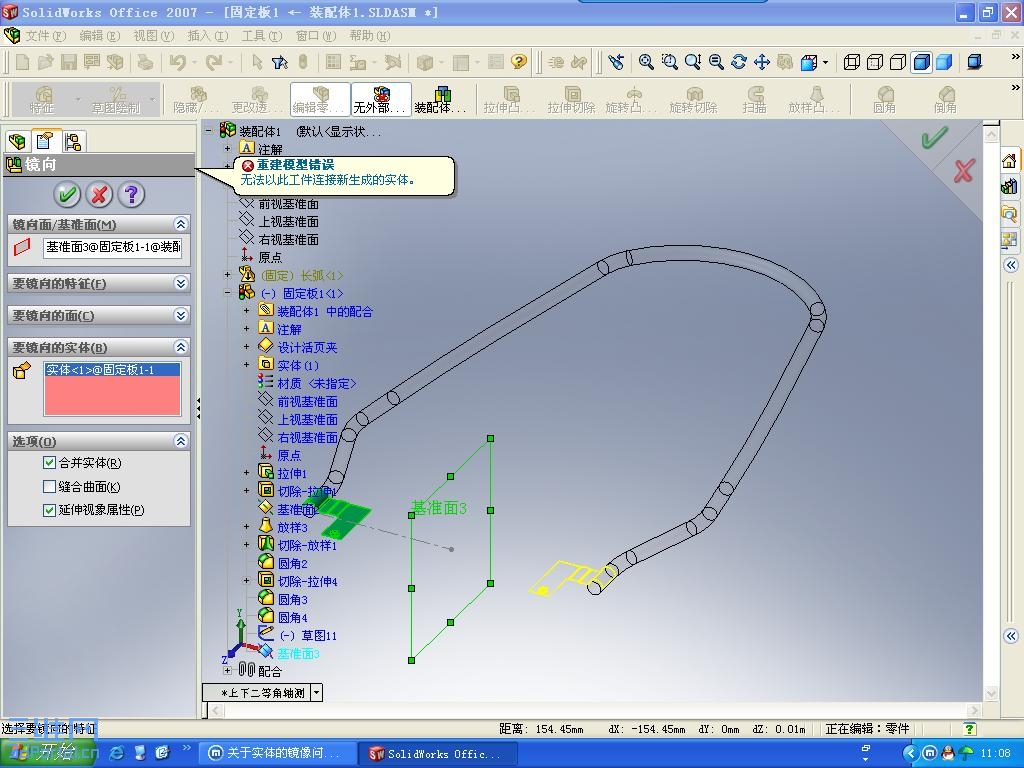
Task: Collapse the 装配体1 root tree node
Action: [x=209, y=131]
